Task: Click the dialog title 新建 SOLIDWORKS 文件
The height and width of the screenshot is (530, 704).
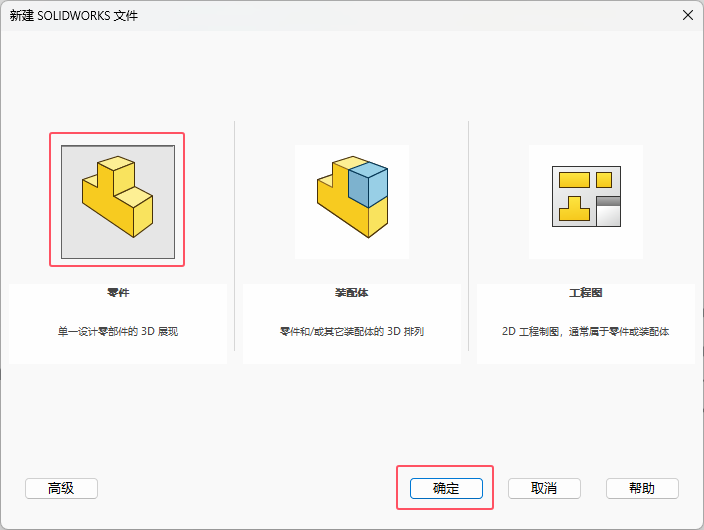Action: [74, 16]
